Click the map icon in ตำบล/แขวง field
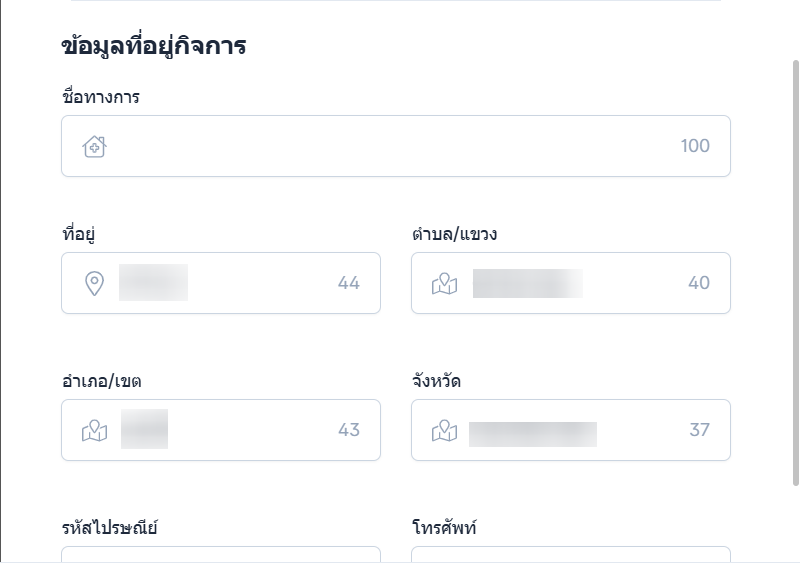 444,284
